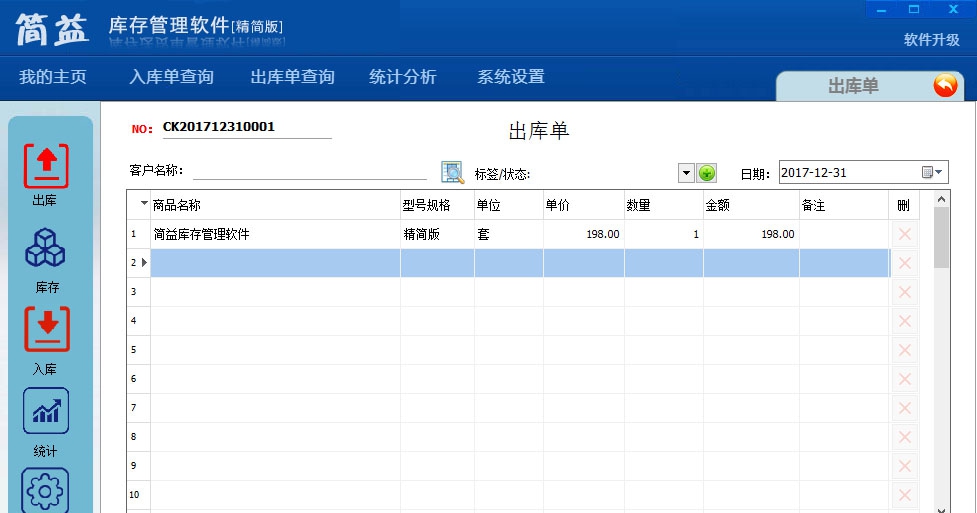
Task: Open the 库存 (inventory) cubes icon
Action: 45,247
